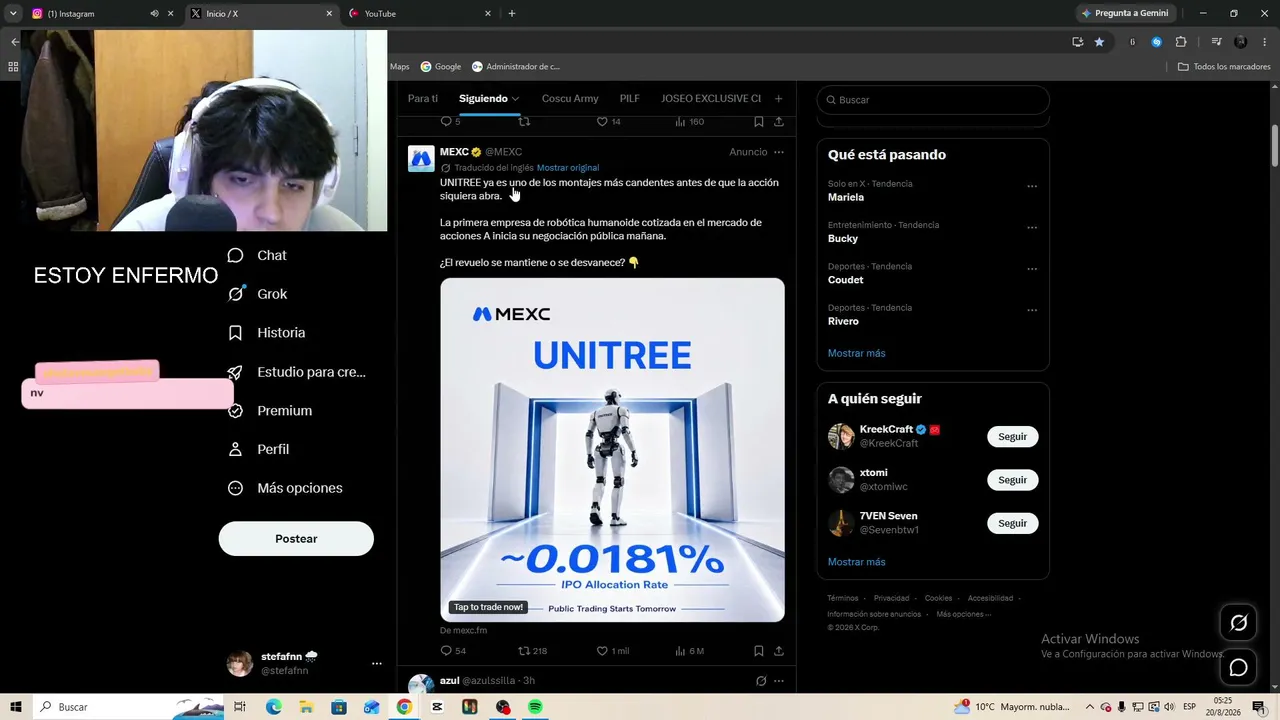Image resolution: width=1280 pixels, height=720 pixels.
Task: Open the Chrome profile avatar
Action: (1241, 42)
